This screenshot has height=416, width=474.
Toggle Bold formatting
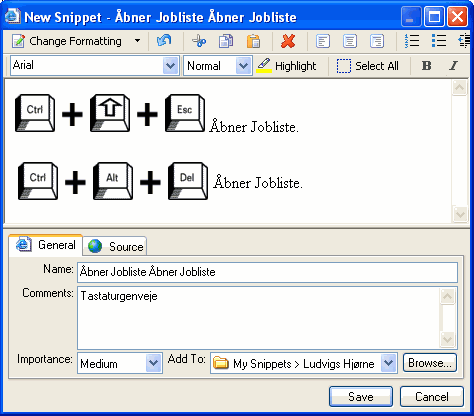[426, 66]
